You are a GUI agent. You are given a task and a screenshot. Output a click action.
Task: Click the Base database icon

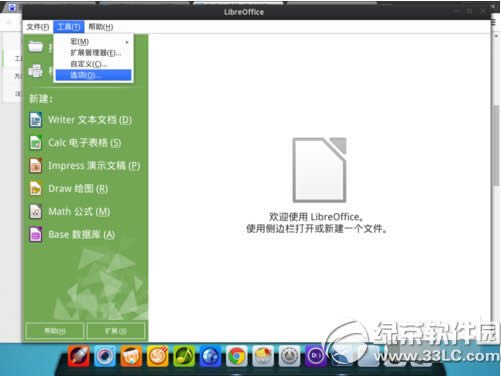pyautogui.click(x=36, y=235)
